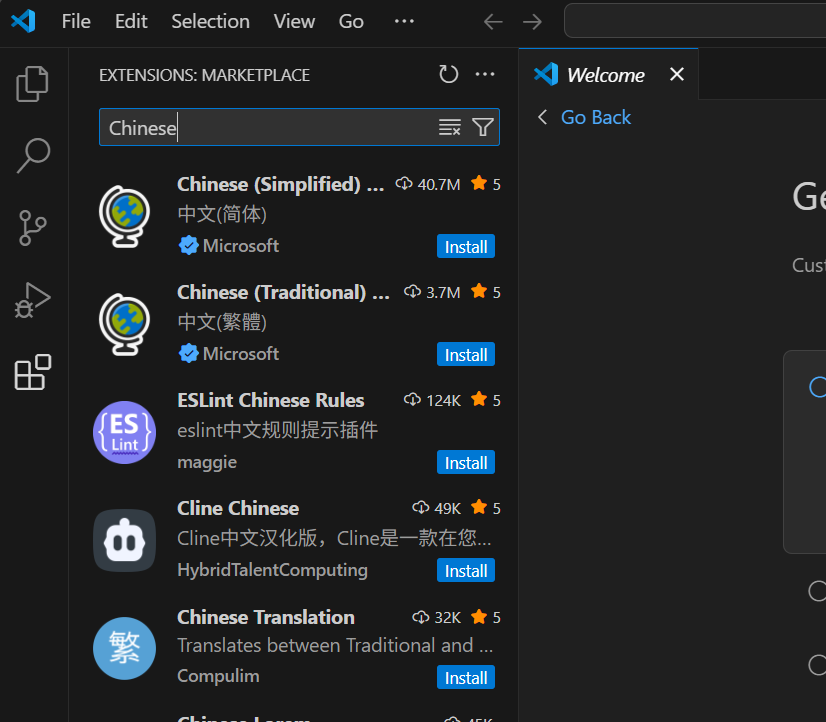The width and height of the screenshot is (826, 722).
Task: Open the Edit menu
Action: coord(131,22)
